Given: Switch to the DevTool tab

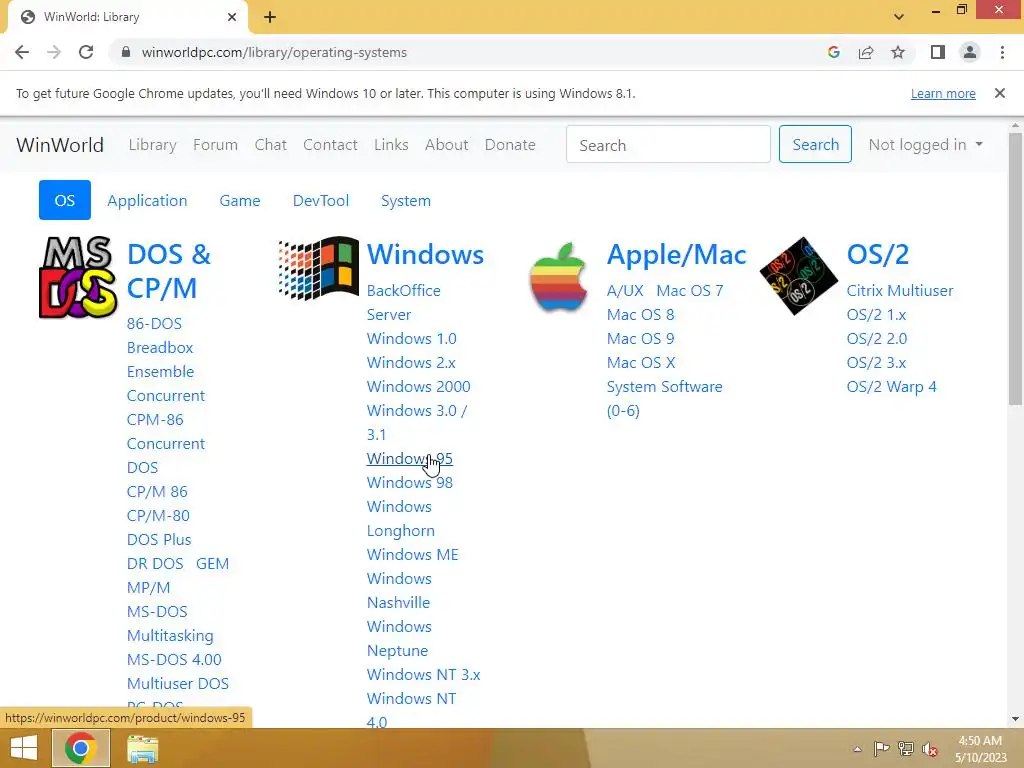Looking at the screenshot, I should click(x=321, y=200).
